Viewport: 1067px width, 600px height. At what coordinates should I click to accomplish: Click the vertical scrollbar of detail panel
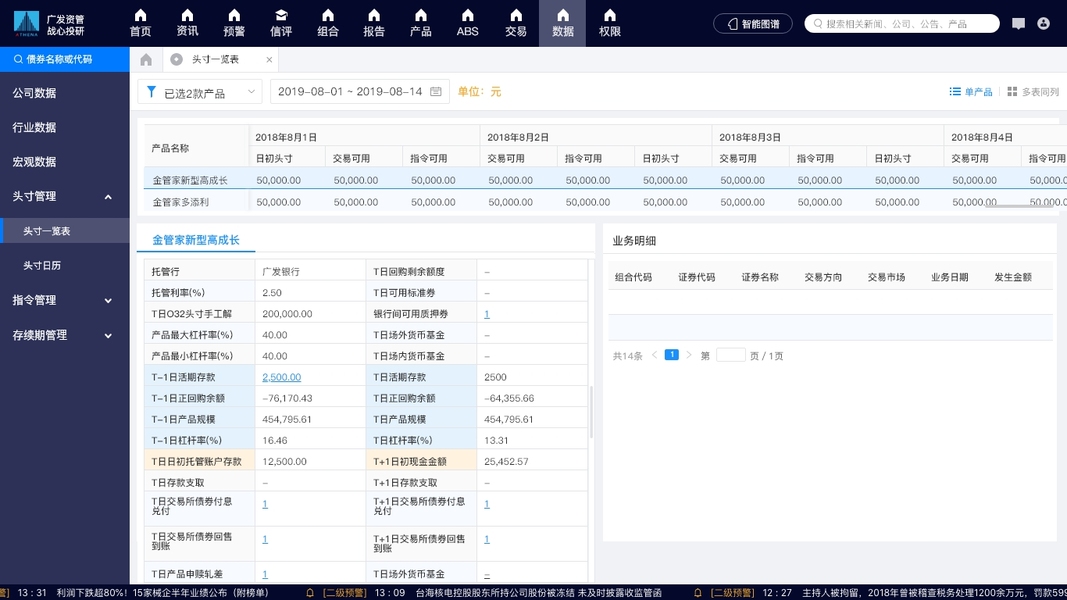coord(591,412)
